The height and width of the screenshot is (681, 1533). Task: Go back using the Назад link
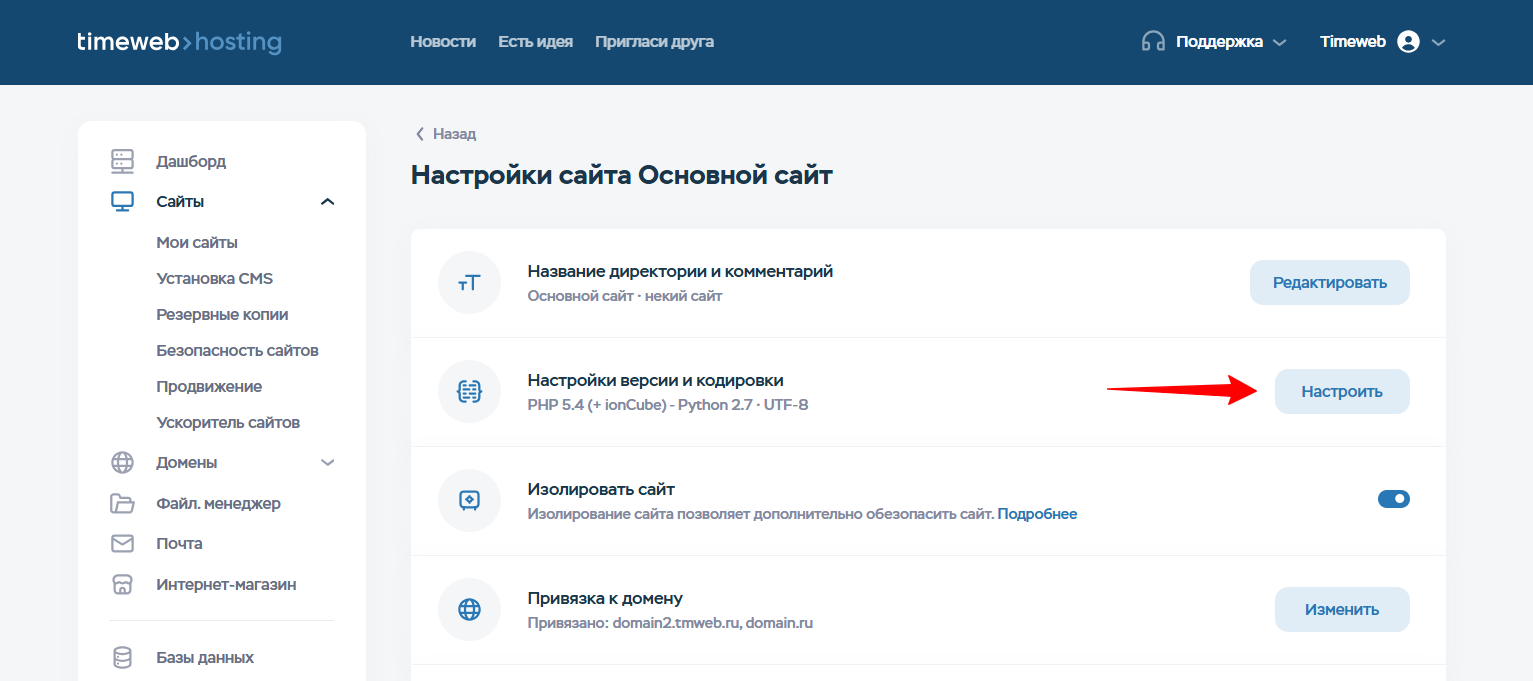pyautogui.click(x=446, y=134)
